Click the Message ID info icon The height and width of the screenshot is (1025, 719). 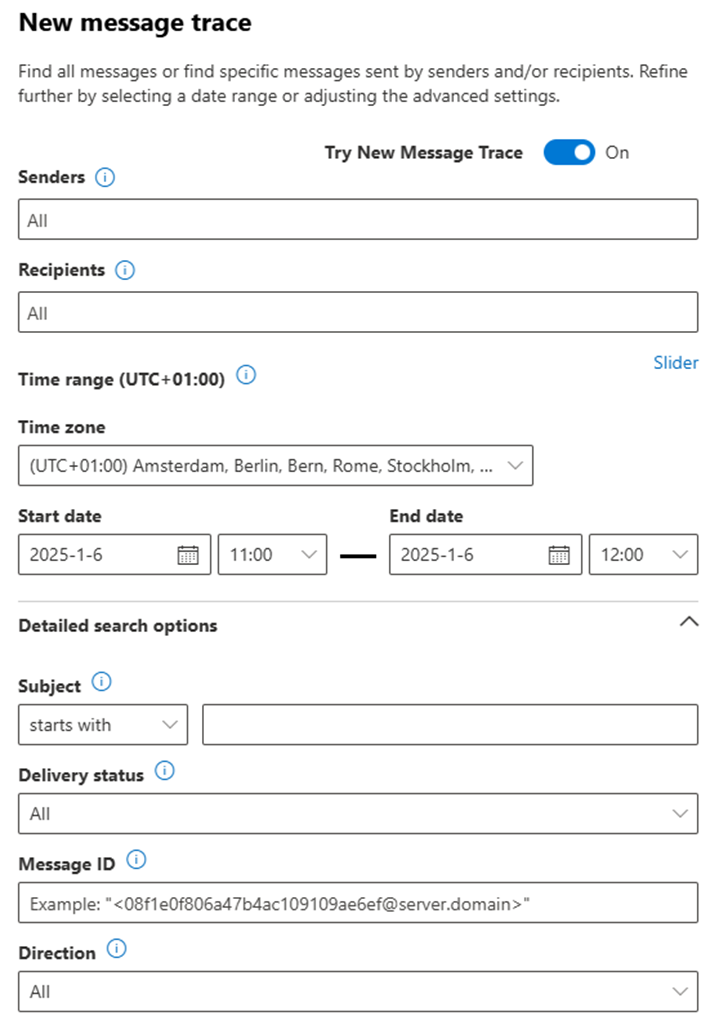tap(137, 859)
